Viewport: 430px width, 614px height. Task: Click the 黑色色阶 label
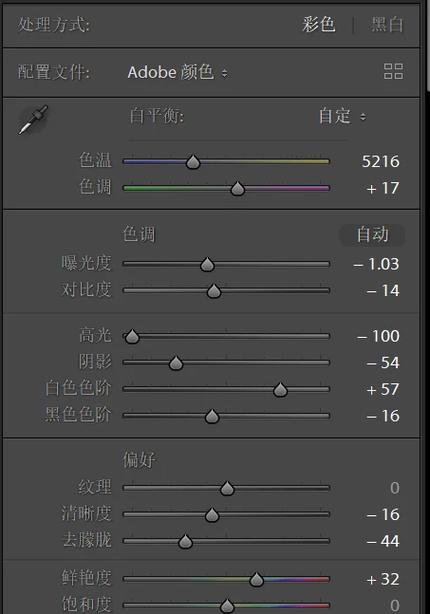[x=78, y=415]
